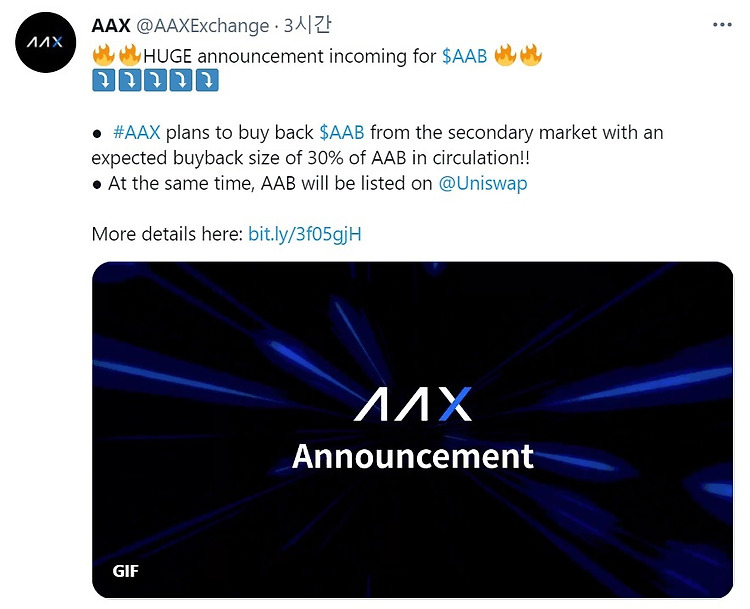Viewport: 750px width, 609px height.
Task: Click the last fire emoji after $AAB
Action: [x=531, y=55]
